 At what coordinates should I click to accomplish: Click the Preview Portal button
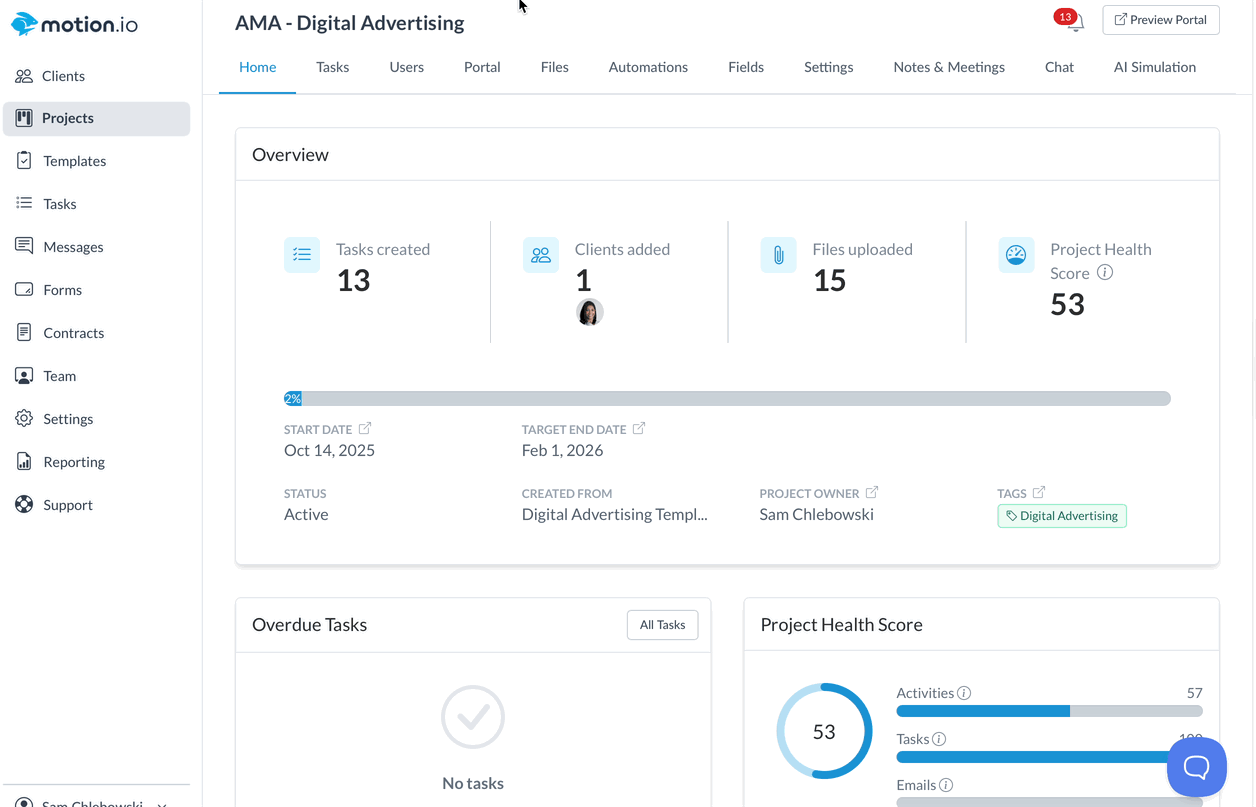click(x=1160, y=20)
